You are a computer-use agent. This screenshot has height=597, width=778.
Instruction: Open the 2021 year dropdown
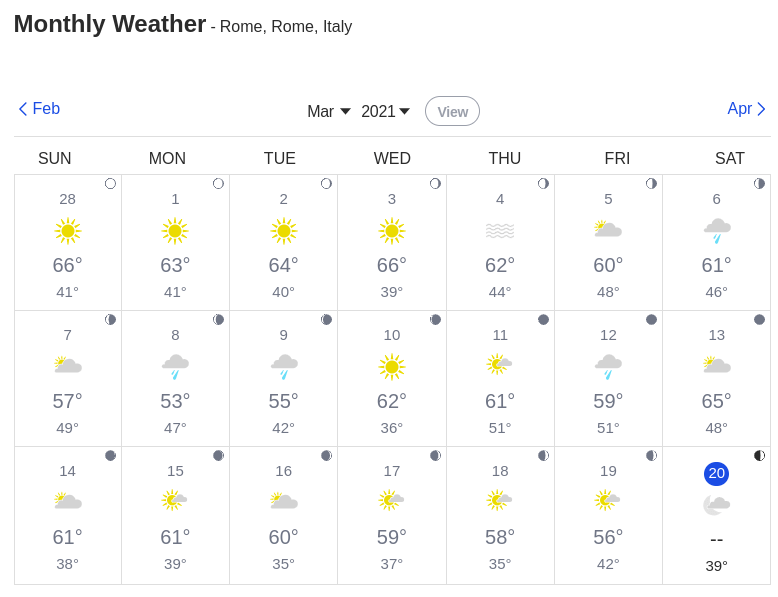pos(386,111)
